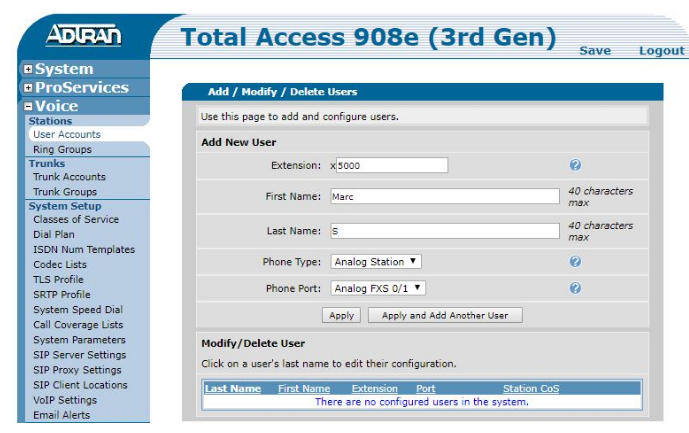Click the ADTRAN logo

click(x=83, y=35)
